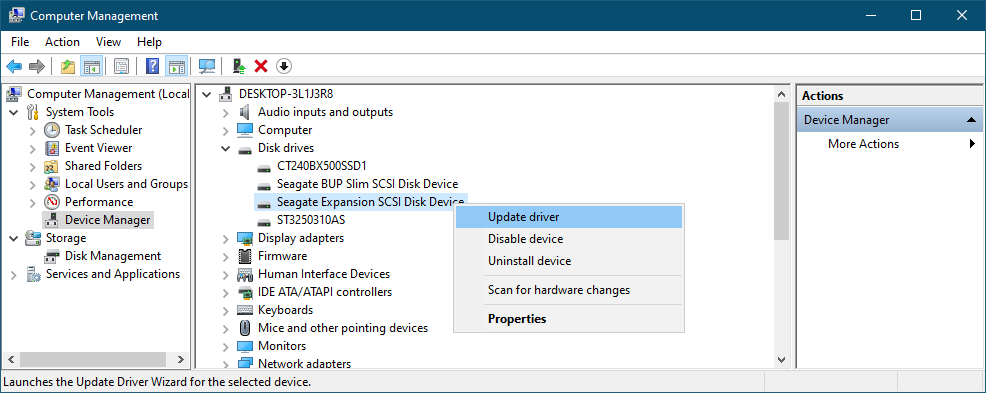Toggle Show/Hide Console Tree toolbar button
This screenshot has width=986, height=393.
pyautogui.click(x=91, y=66)
